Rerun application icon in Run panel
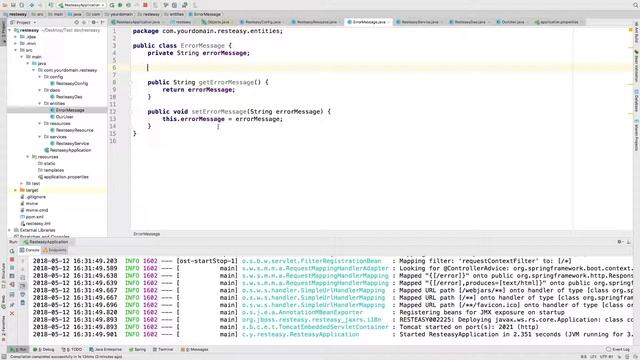640x360 pixels. 12,251
